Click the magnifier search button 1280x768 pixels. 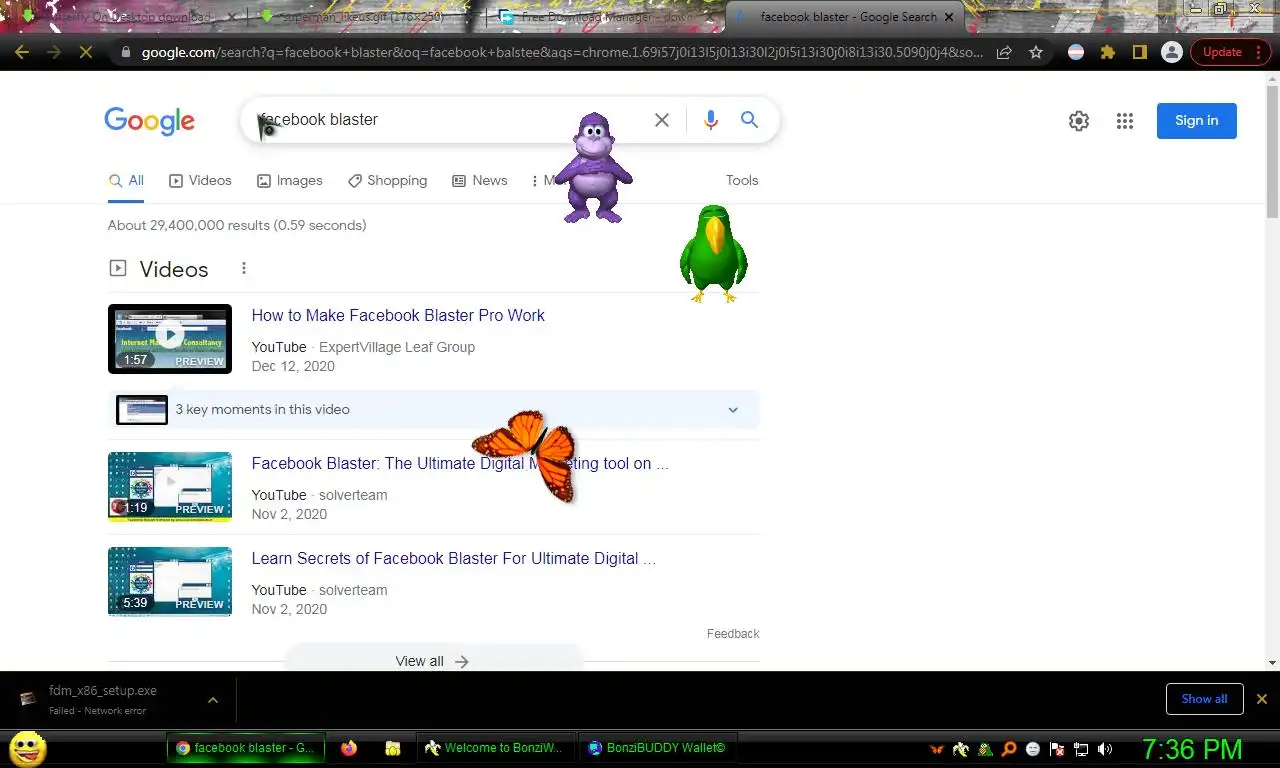(x=749, y=120)
